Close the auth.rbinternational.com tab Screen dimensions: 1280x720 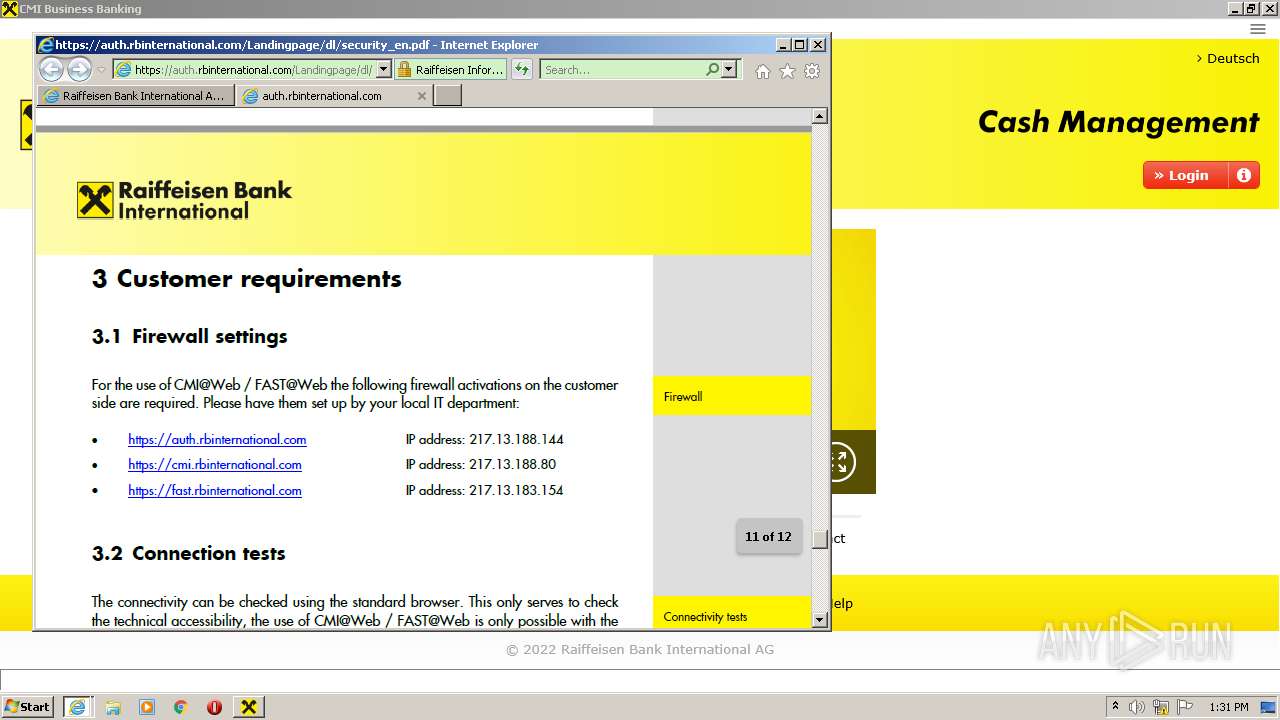(422, 96)
